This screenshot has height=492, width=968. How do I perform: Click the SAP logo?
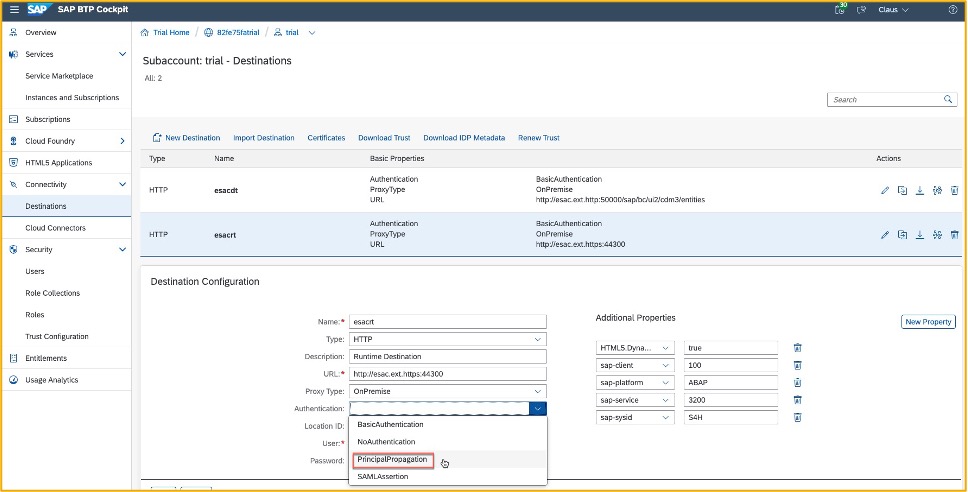coord(39,10)
